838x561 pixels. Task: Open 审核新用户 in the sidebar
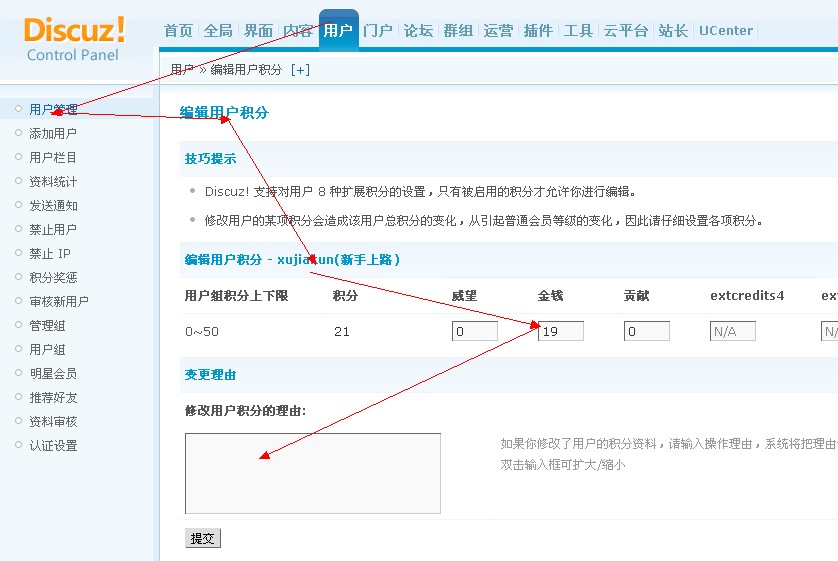59,302
